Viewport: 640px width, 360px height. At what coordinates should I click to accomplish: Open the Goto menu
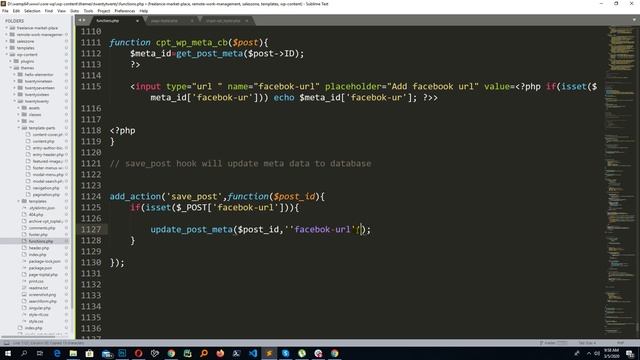(x=74, y=11)
